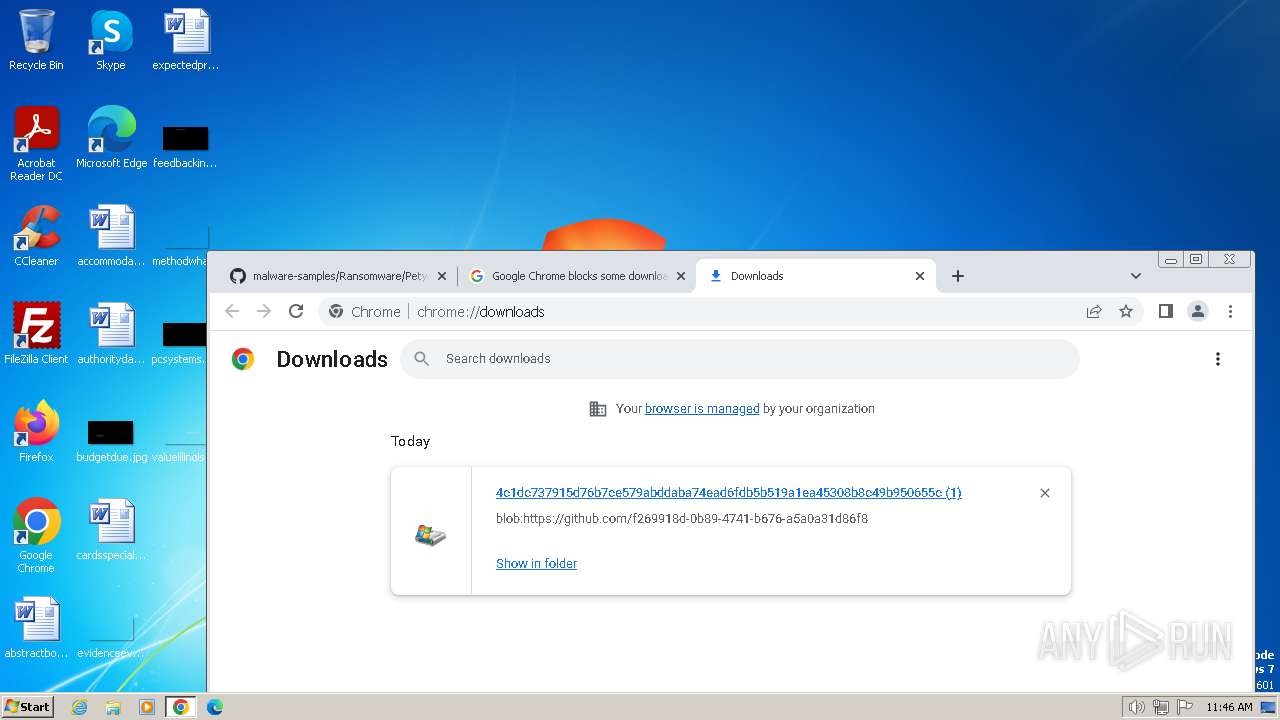
Task: Open Chrome's three-dot main menu
Action: 1231,311
